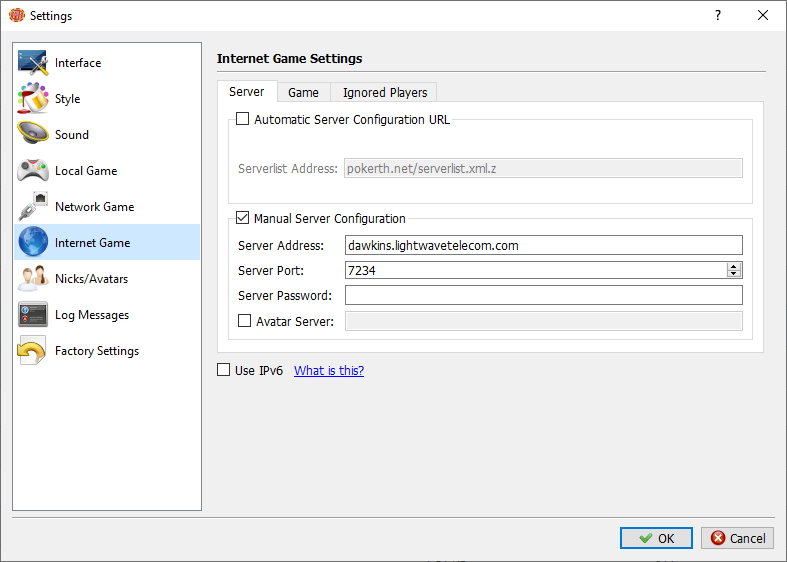Click the Avatar Server text field
Image resolution: width=787 pixels, height=562 pixels.
tap(544, 321)
